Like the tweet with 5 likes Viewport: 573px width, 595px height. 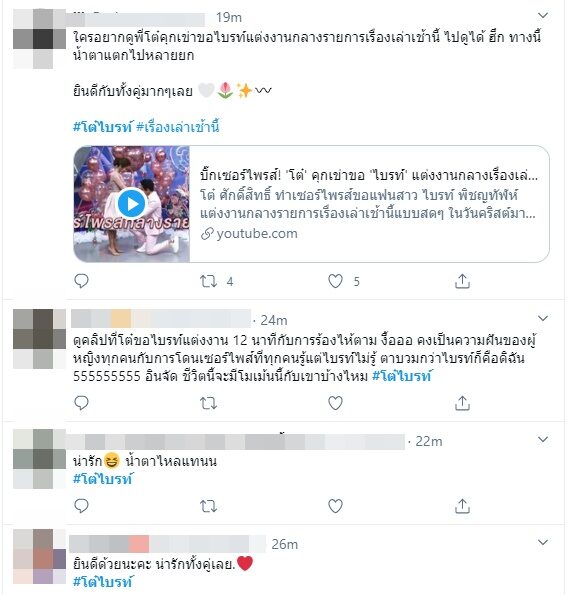(335, 281)
